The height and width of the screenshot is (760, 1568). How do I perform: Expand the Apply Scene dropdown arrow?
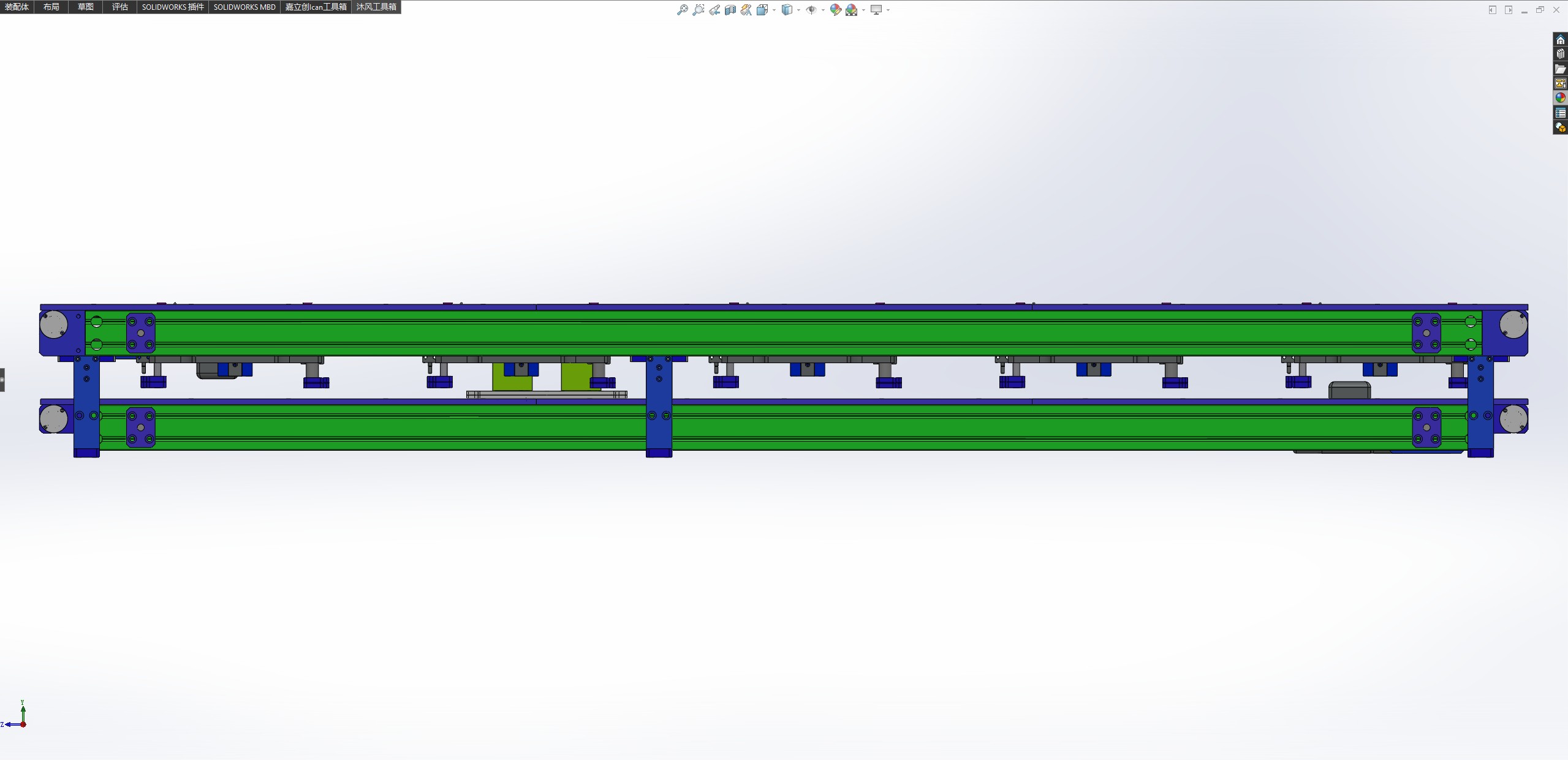pyautogui.click(x=863, y=10)
